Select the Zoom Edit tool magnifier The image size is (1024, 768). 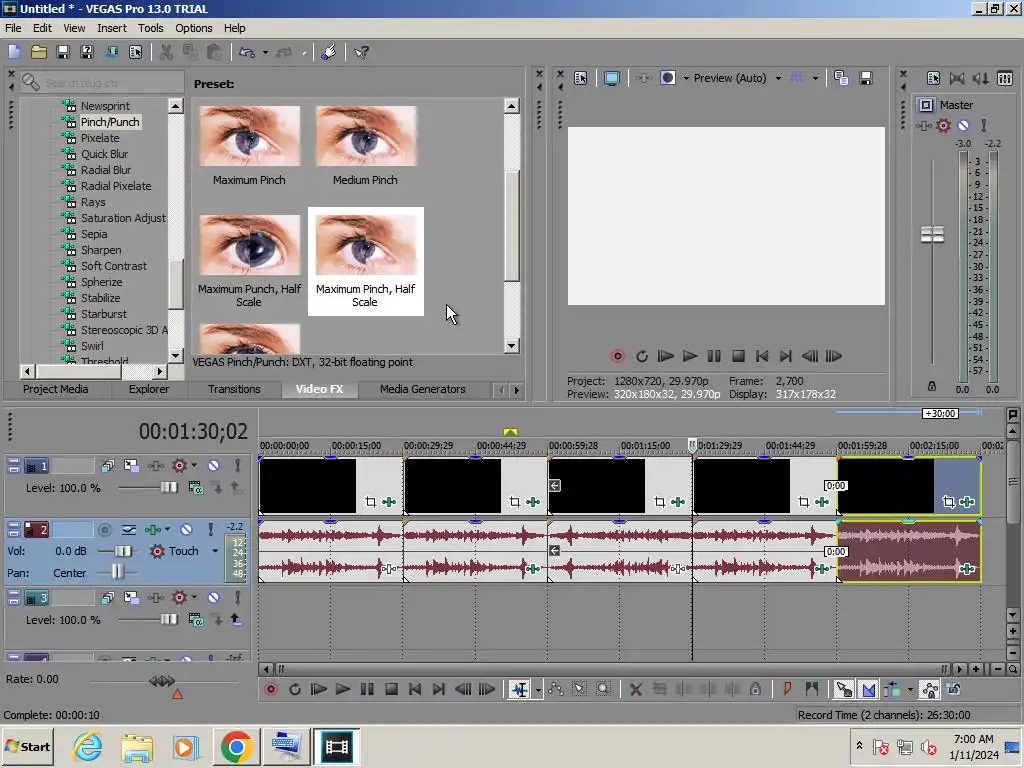coord(603,690)
